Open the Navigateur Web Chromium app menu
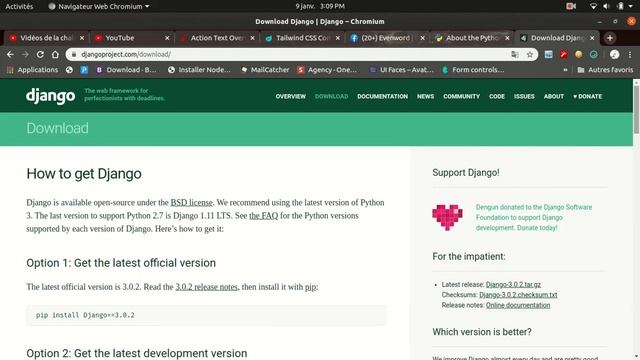 (x=99, y=6)
